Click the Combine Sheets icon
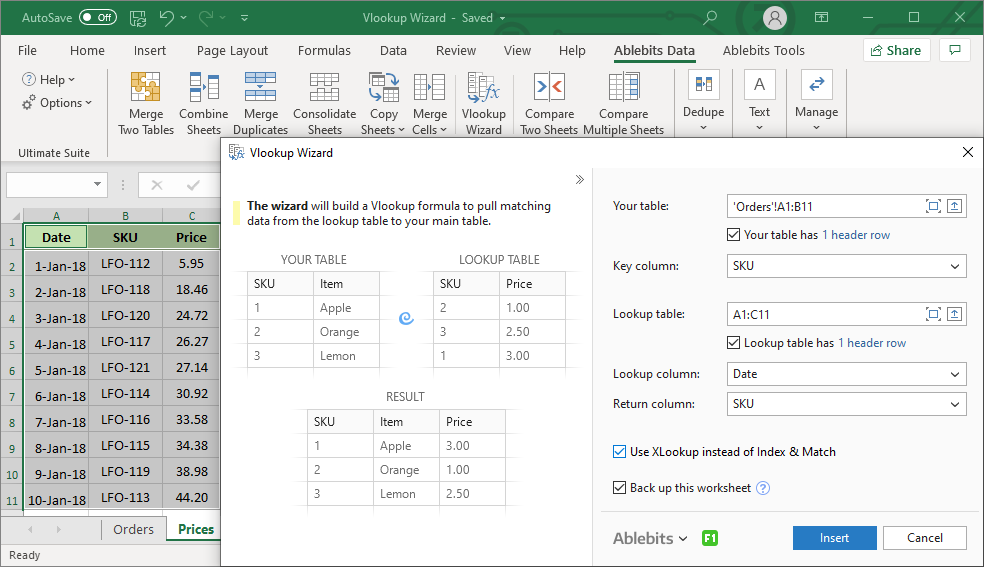Screen dimensions: 984x567 click(204, 86)
